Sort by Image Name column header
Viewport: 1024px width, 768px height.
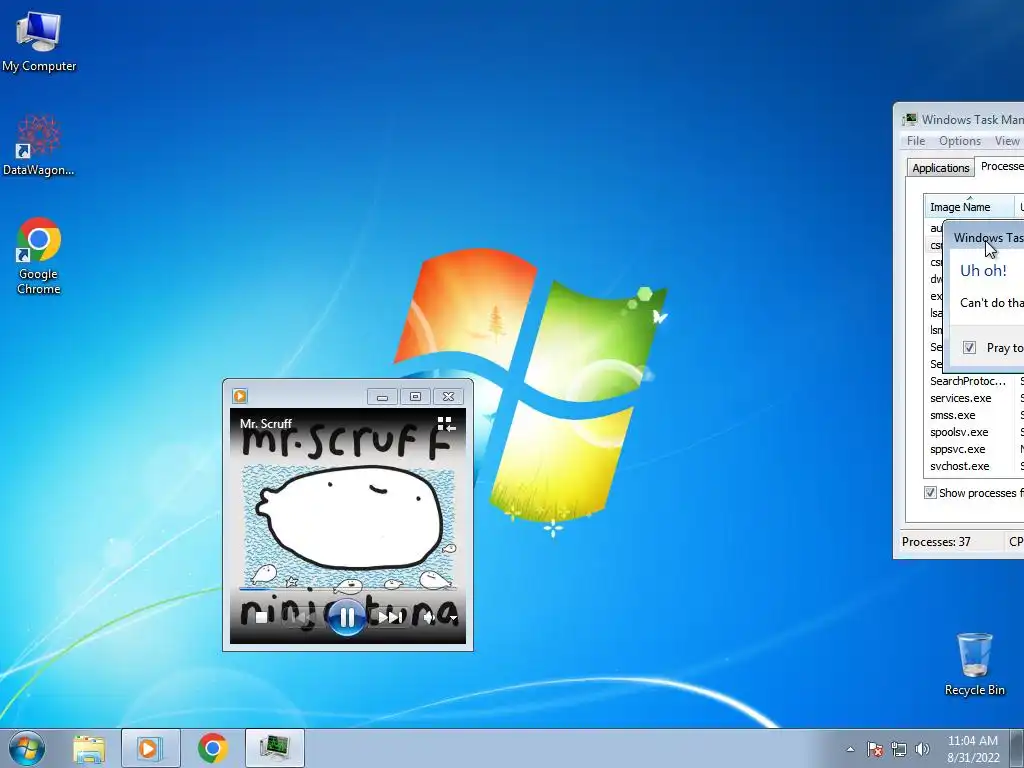(969, 207)
